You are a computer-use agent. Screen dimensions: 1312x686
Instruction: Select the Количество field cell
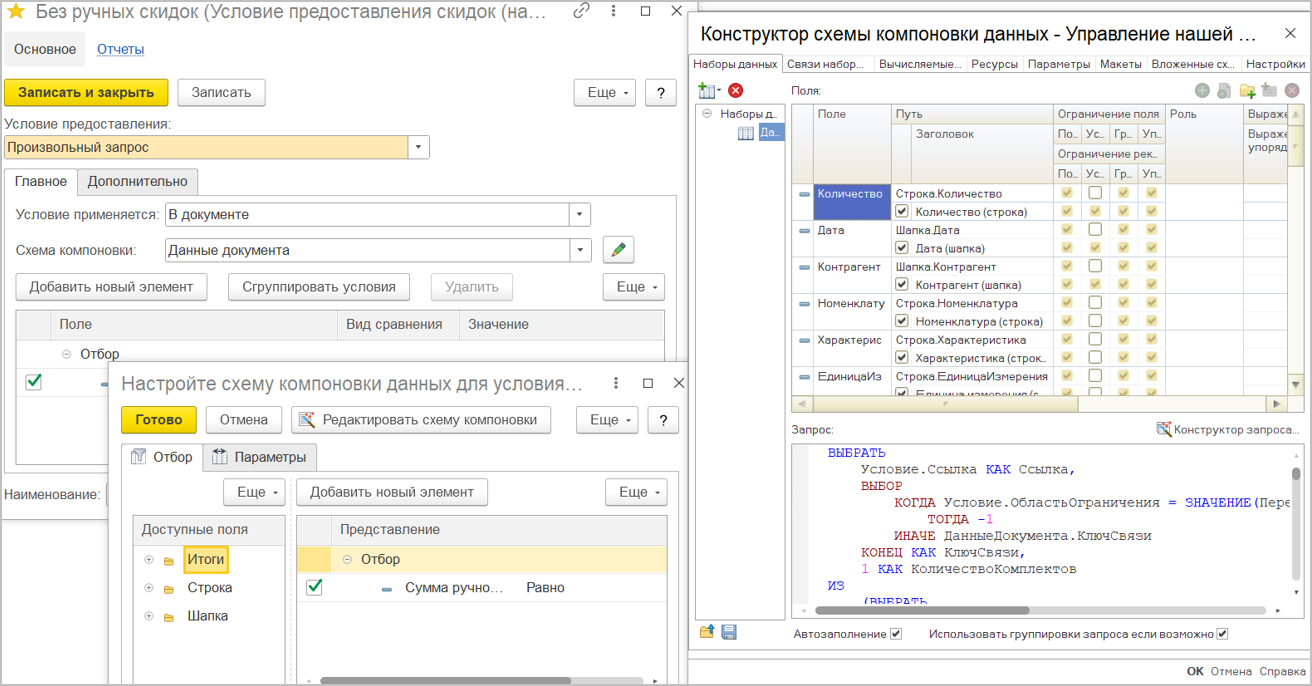point(850,194)
